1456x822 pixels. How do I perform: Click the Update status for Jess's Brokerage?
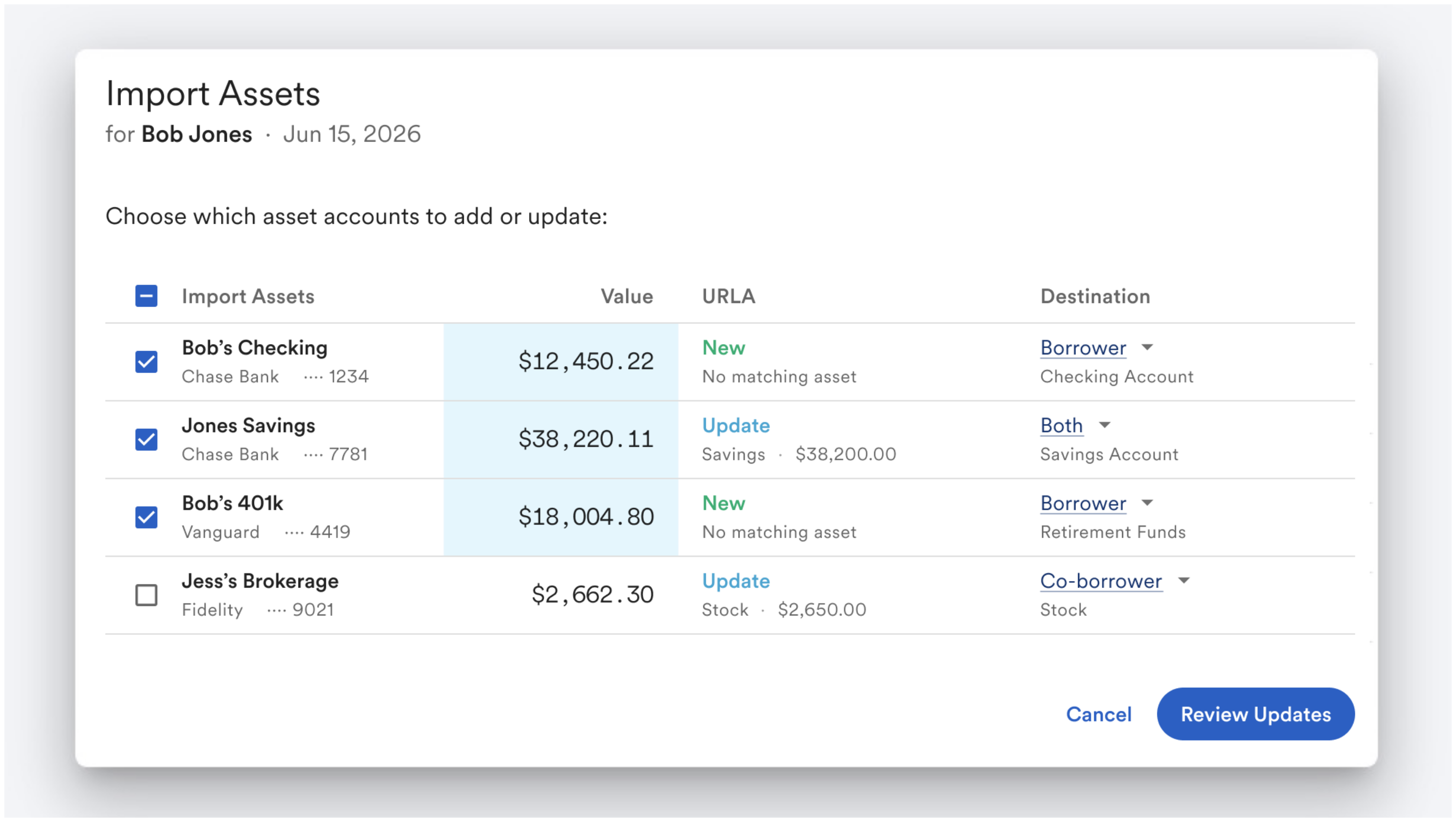click(736, 581)
